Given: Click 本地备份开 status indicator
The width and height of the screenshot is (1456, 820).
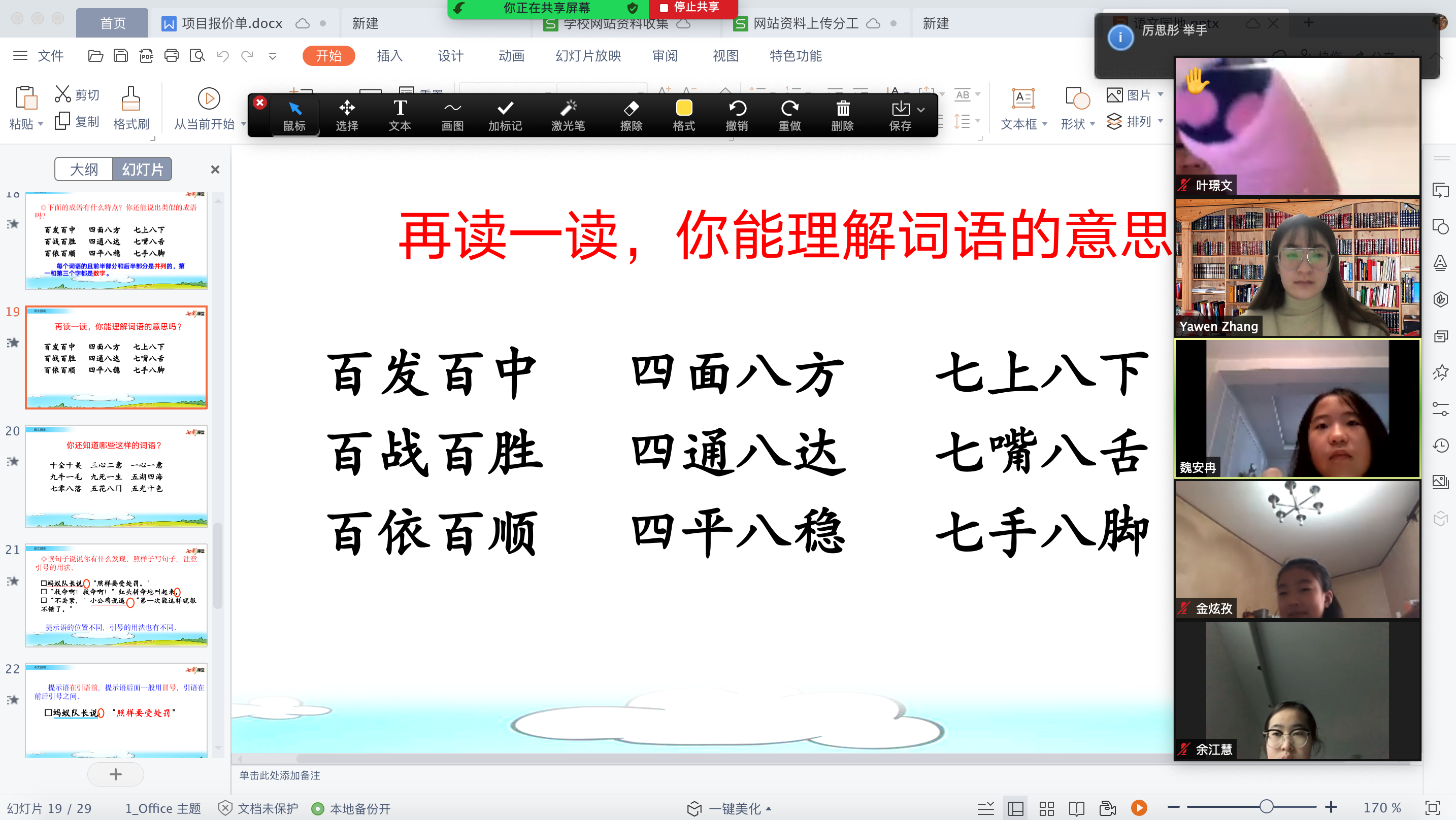Looking at the screenshot, I should point(351,808).
